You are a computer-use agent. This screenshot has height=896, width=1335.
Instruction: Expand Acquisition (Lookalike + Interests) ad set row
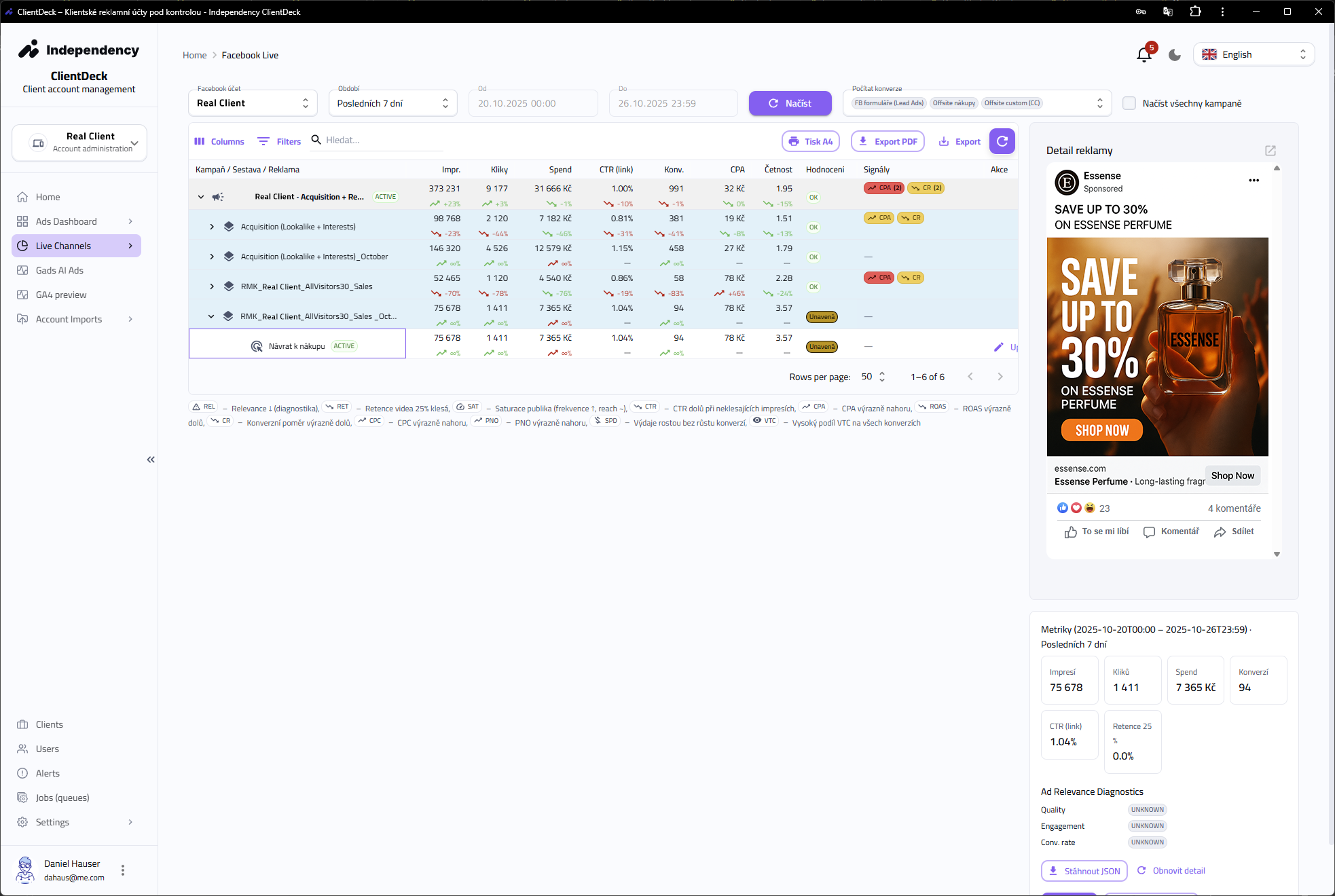(x=212, y=227)
